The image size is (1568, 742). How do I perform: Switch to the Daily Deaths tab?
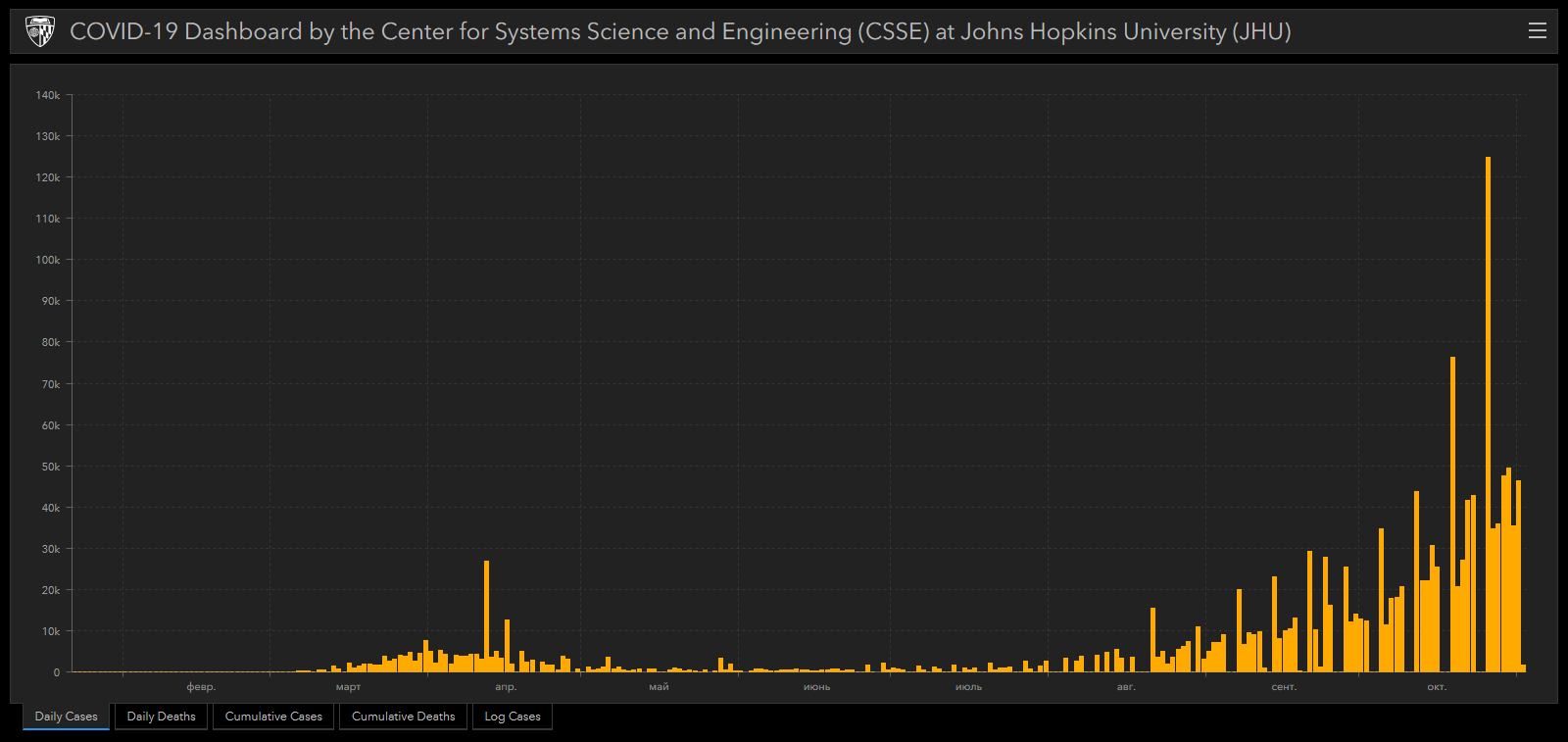161,717
